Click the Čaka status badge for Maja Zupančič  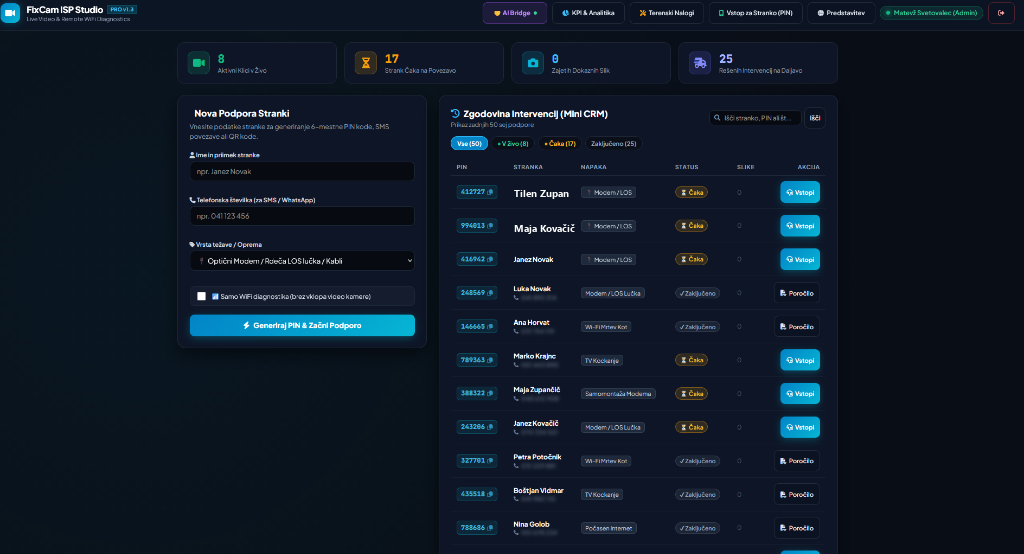691,394
